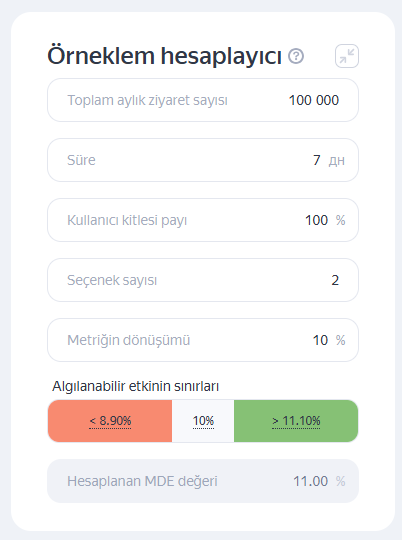
Task: Click the 'Seçenek sayısı' label
Action: click(112, 280)
